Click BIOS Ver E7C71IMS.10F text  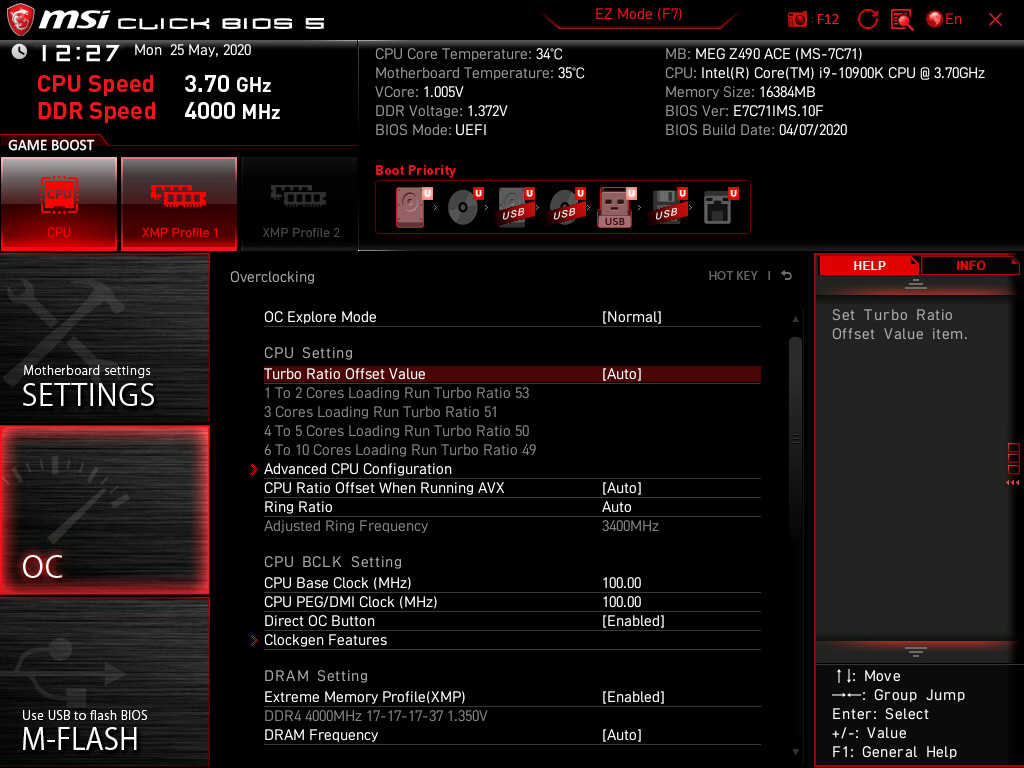[744, 111]
